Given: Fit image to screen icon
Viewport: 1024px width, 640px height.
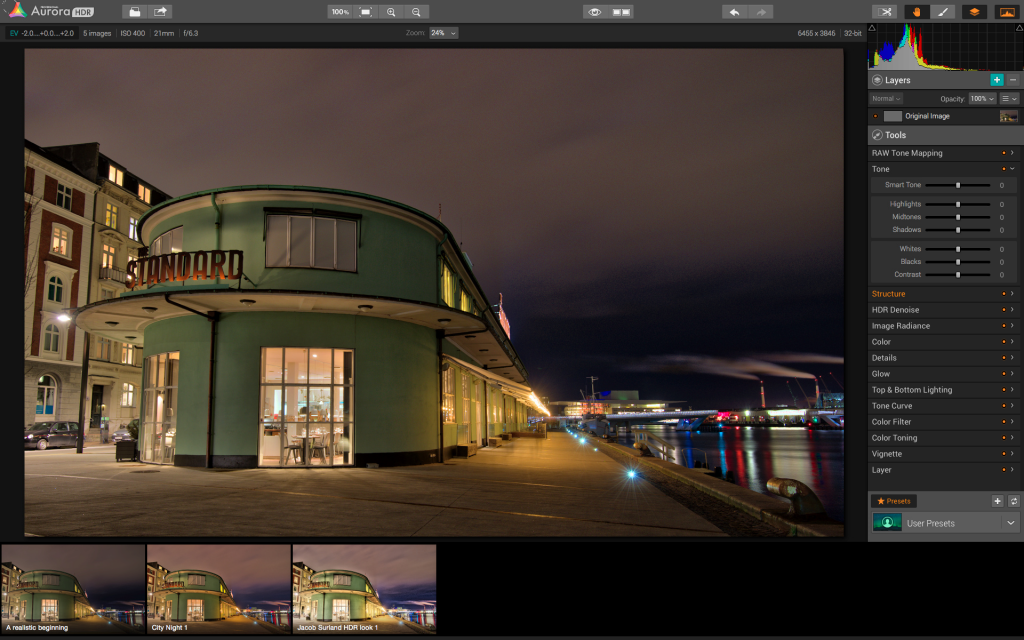Looking at the screenshot, I should [366, 12].
